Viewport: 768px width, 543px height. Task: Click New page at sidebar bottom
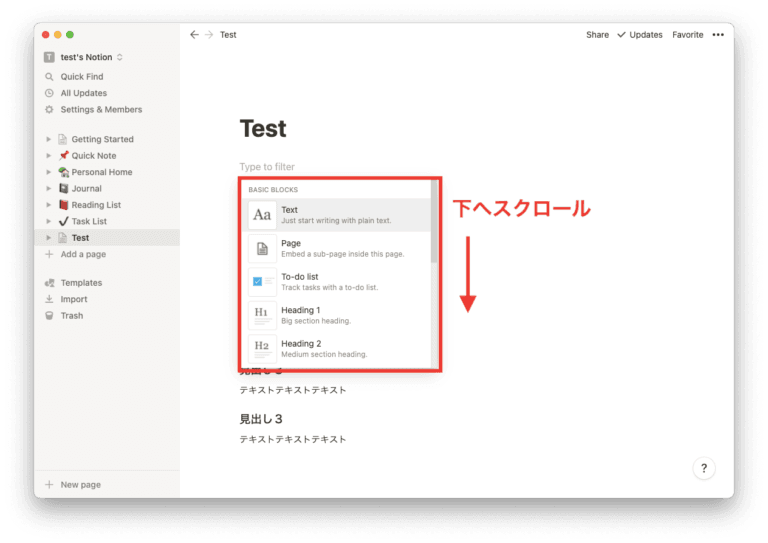click(x=80, y=485)
